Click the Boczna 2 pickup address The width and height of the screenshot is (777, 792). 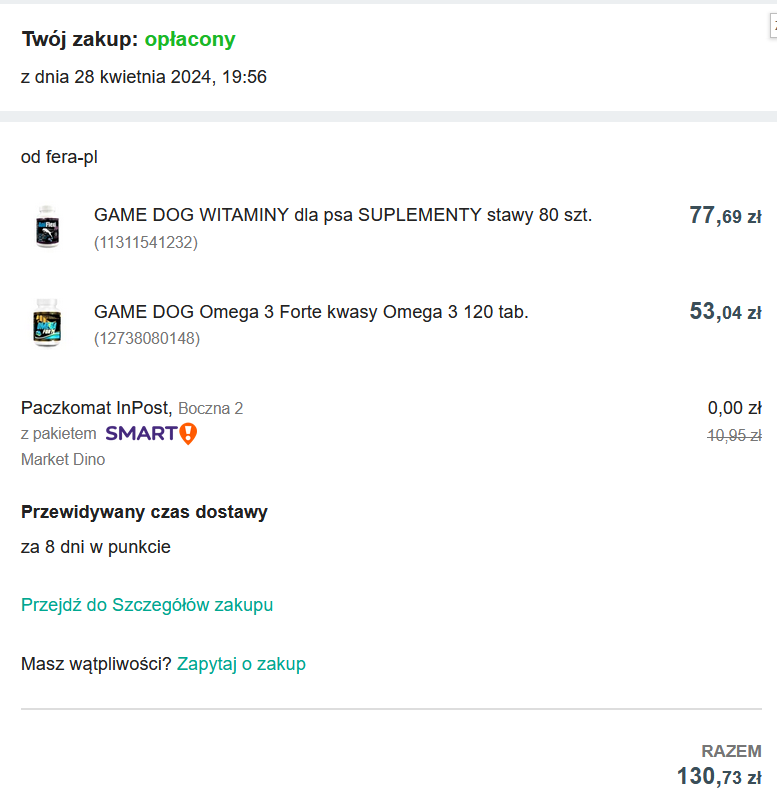(210, 408)
